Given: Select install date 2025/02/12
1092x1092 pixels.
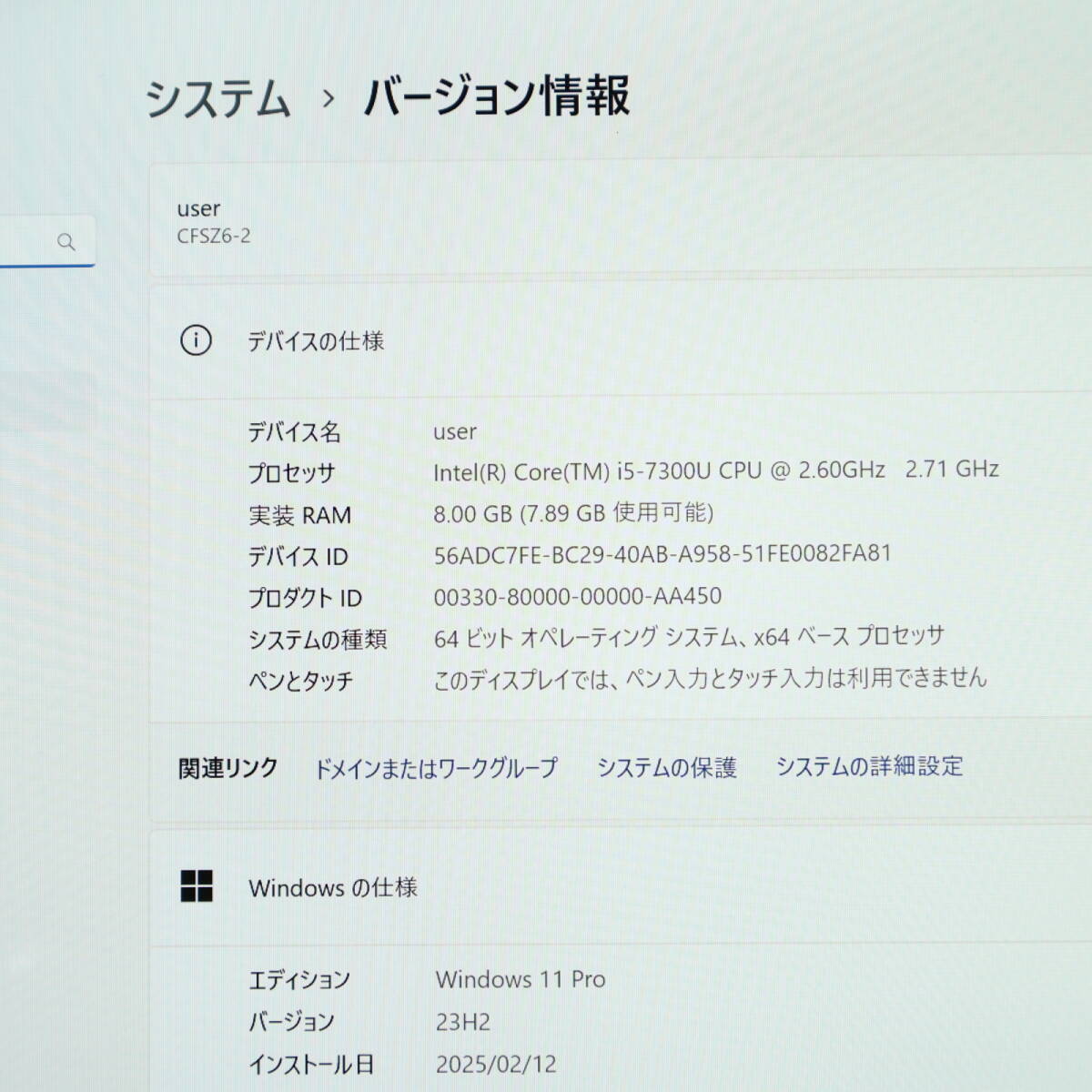Looking at the screenshot, I should coord(496,1064).
